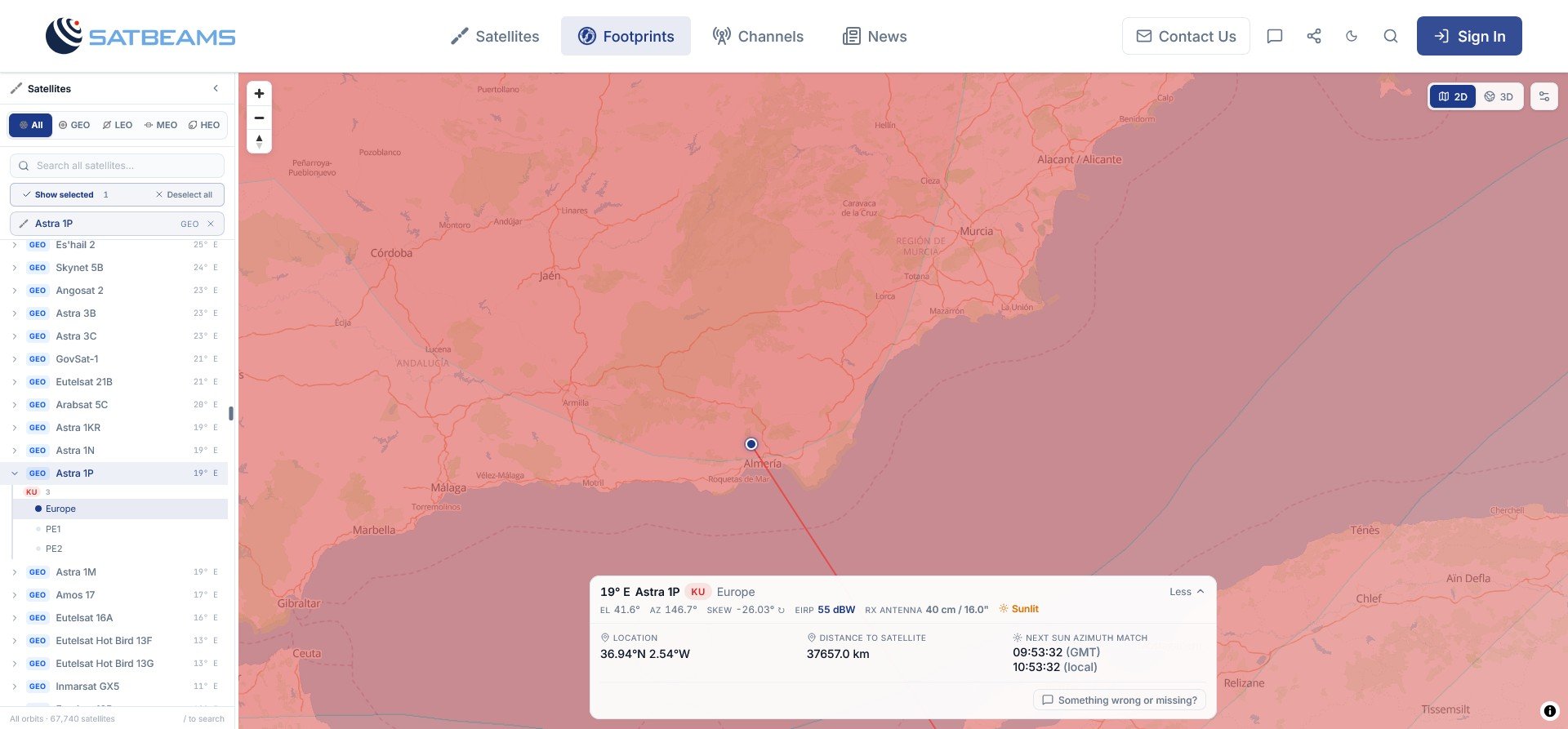Toggle Show selected satellites filter

(58, 194)
